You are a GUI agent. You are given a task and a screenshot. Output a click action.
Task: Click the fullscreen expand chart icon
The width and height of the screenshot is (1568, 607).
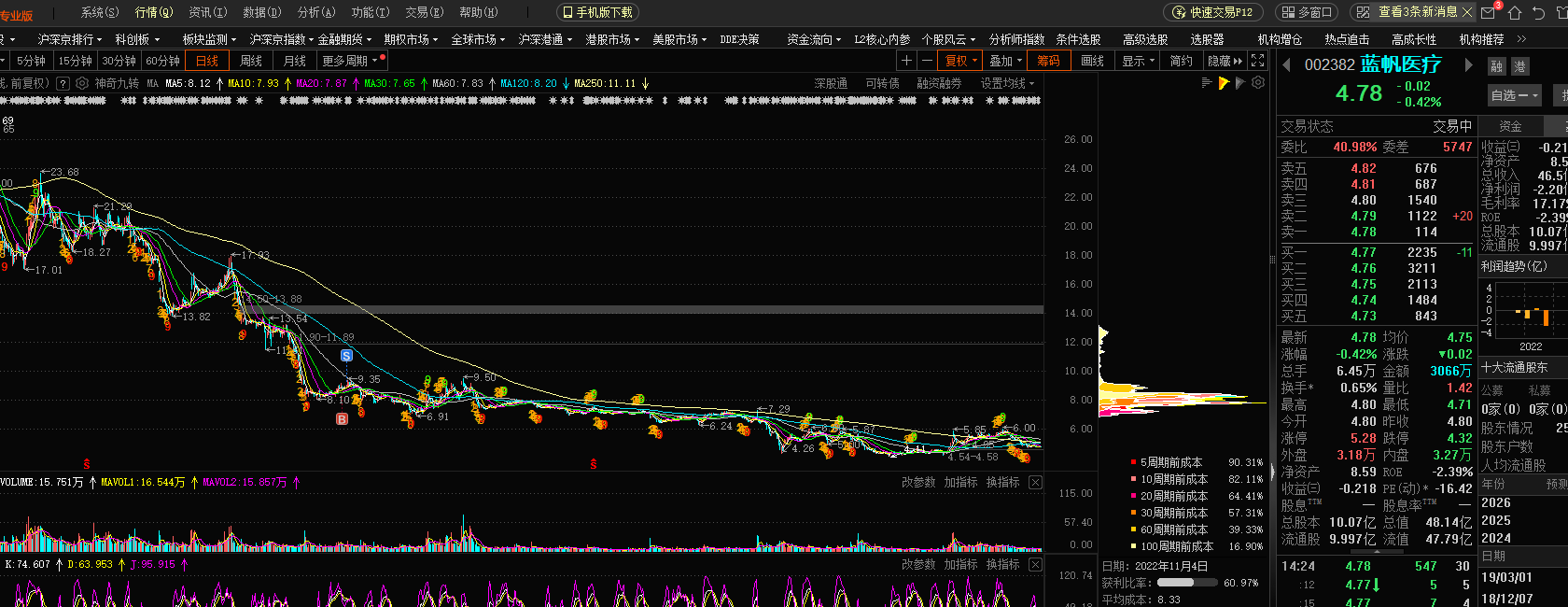click(x=1257, y=61)
